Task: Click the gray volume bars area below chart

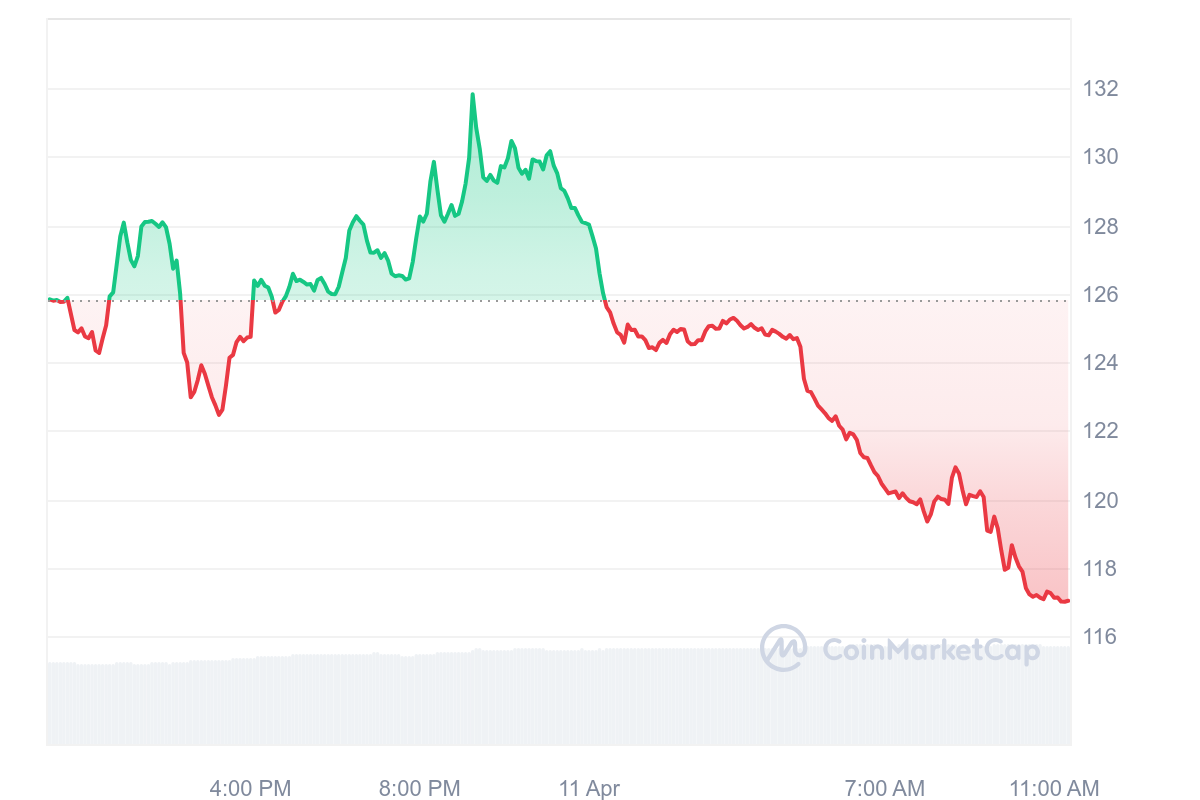Action: 558,697
